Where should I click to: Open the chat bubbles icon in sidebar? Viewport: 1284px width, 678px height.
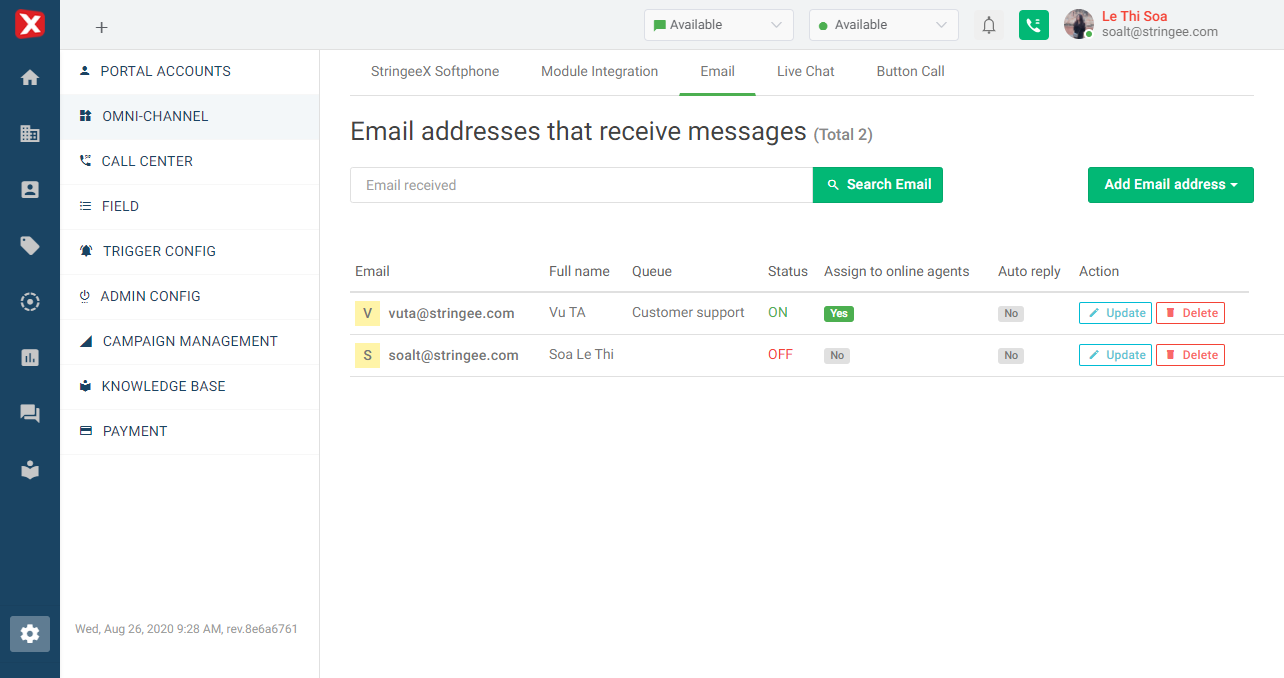30,413
